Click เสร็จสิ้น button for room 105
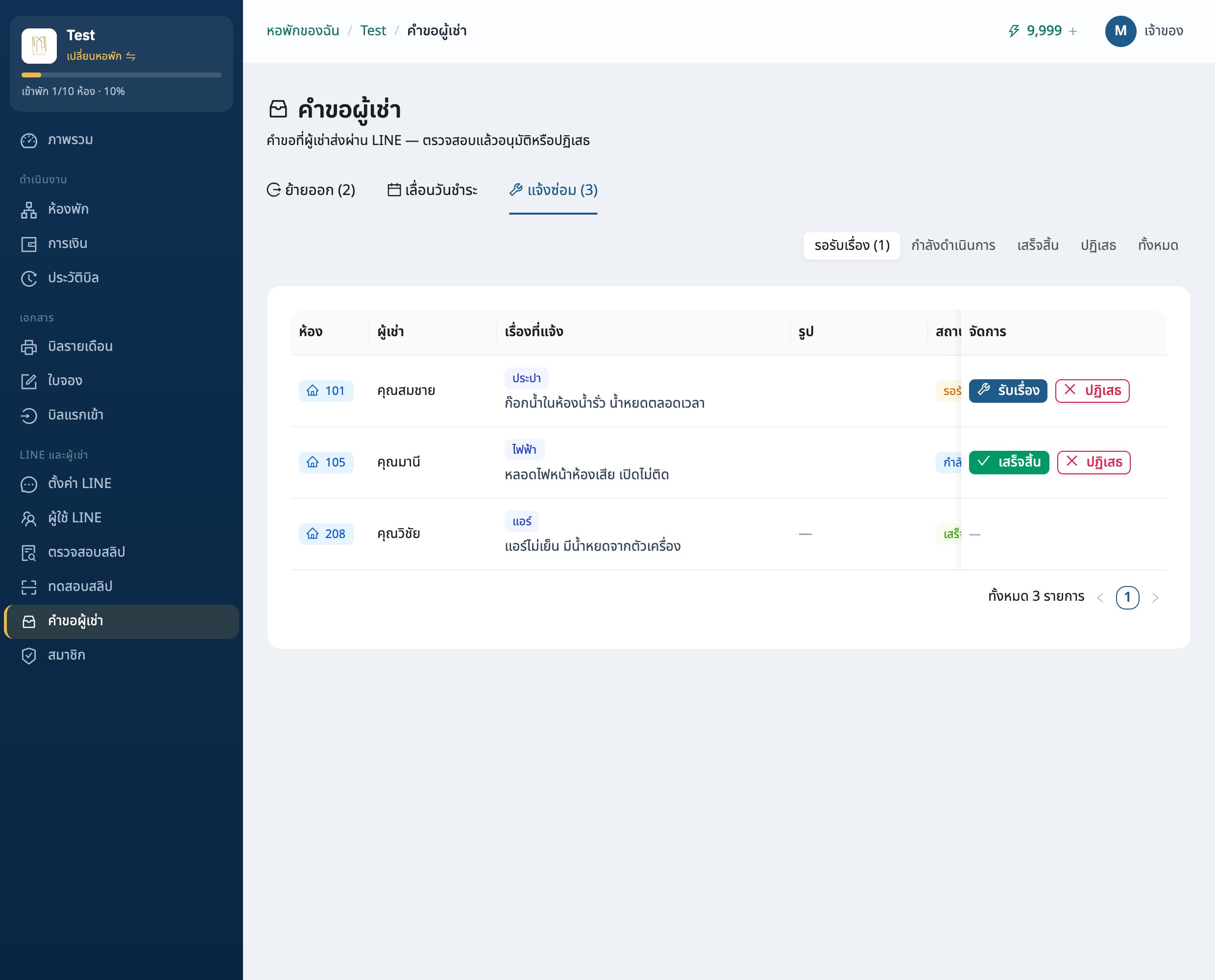 point(1009,463)
